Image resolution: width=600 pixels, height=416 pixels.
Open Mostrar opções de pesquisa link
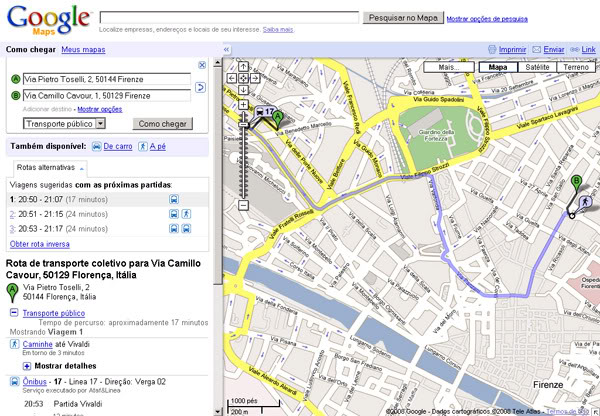coord(487,19)
